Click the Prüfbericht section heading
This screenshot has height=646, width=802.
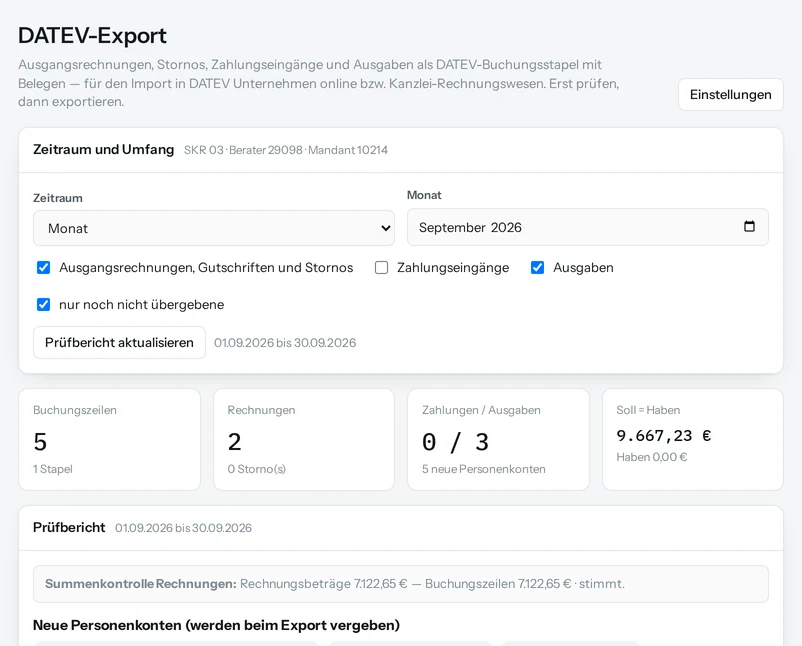click(69, 527)
